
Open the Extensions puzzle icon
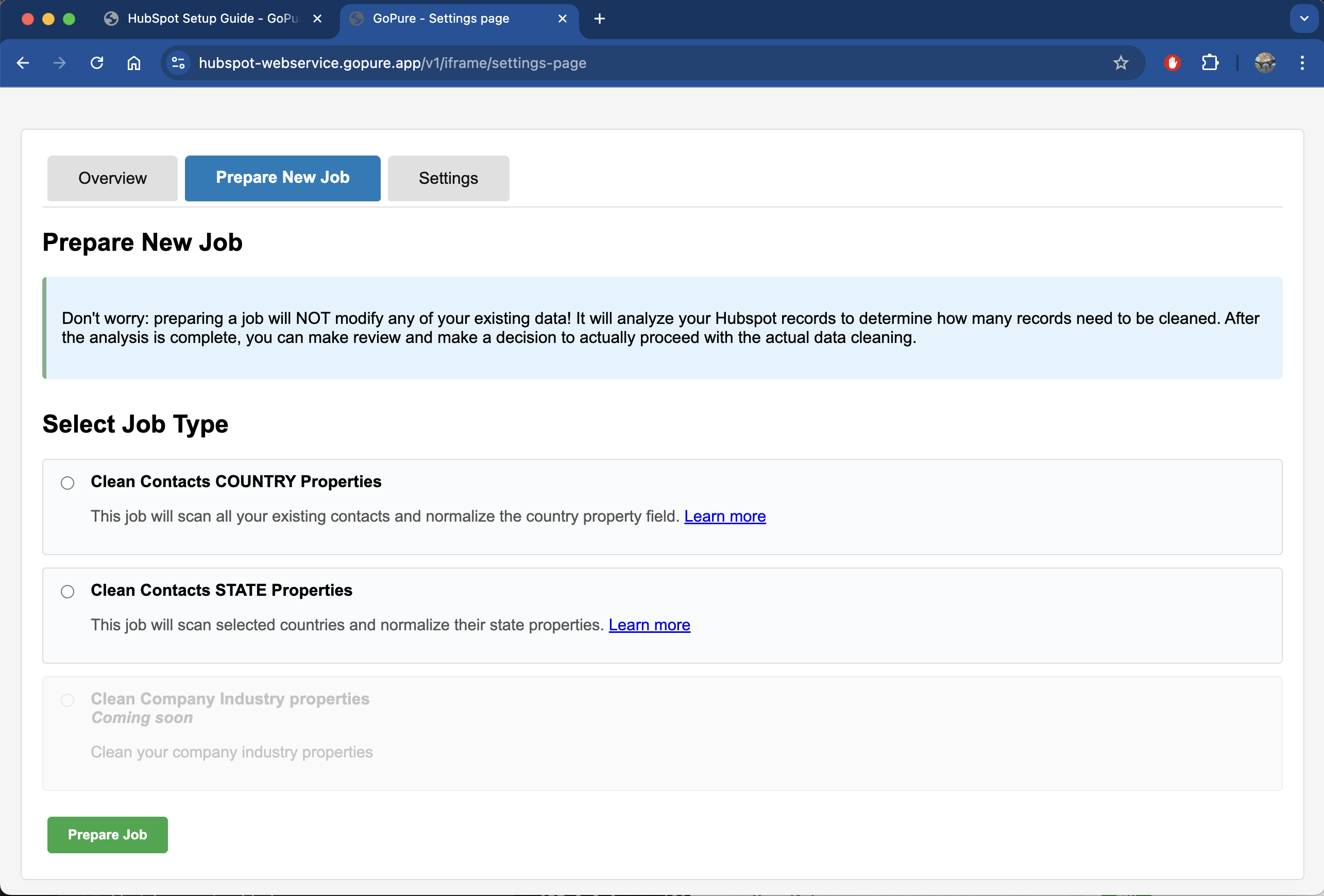[1210, 63]
